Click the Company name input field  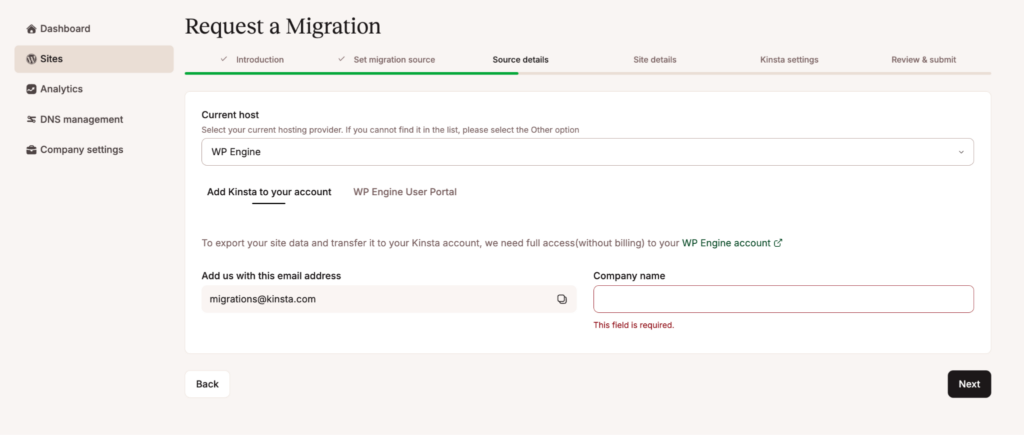783,299
